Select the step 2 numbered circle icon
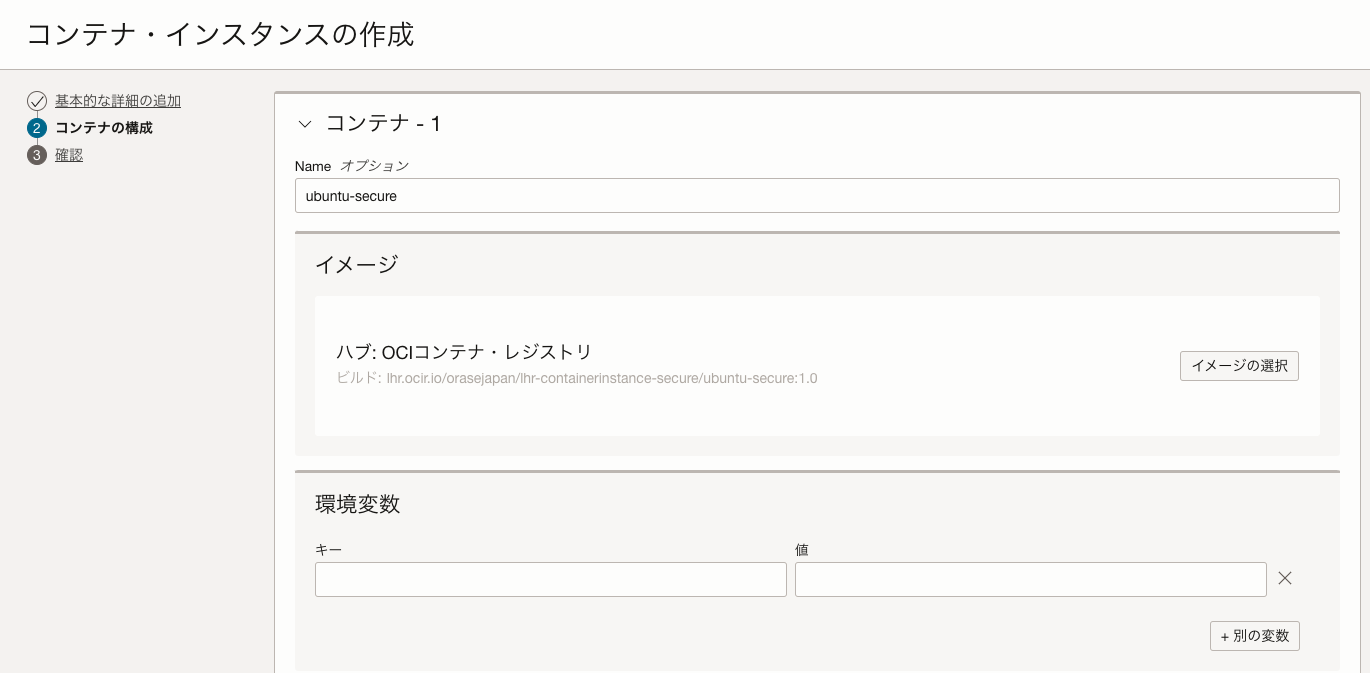This screenshot has width=1370, height=673. pos(37,128)
